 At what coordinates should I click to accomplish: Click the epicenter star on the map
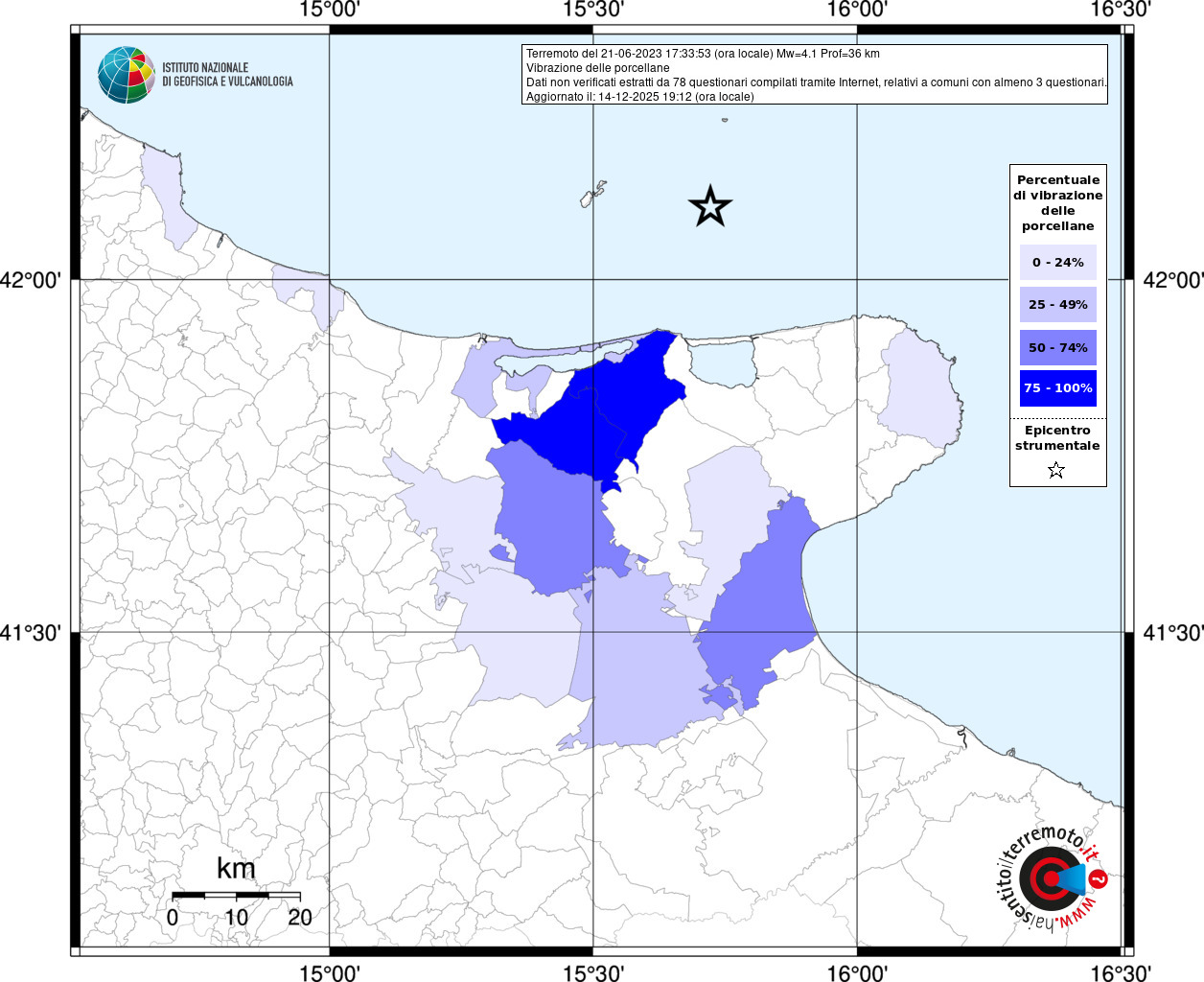pos(710,205)
